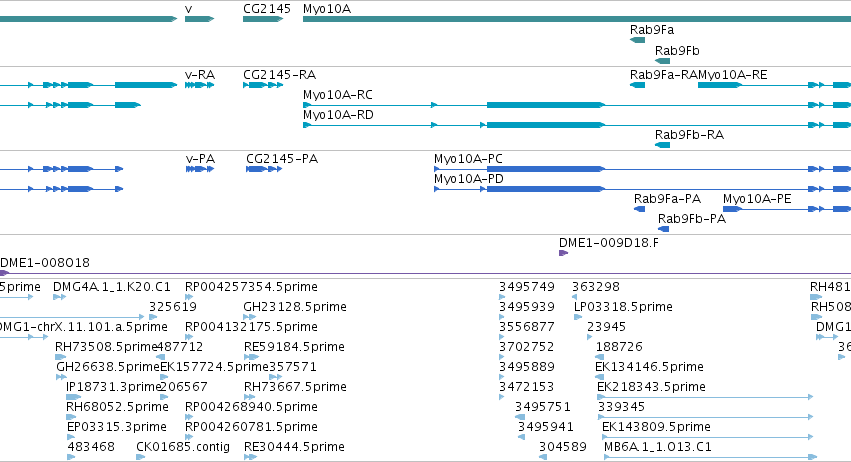Select the EK218343.5prime EST label
851x462 pixels.
pyautogui.click(x=651, y=387)
